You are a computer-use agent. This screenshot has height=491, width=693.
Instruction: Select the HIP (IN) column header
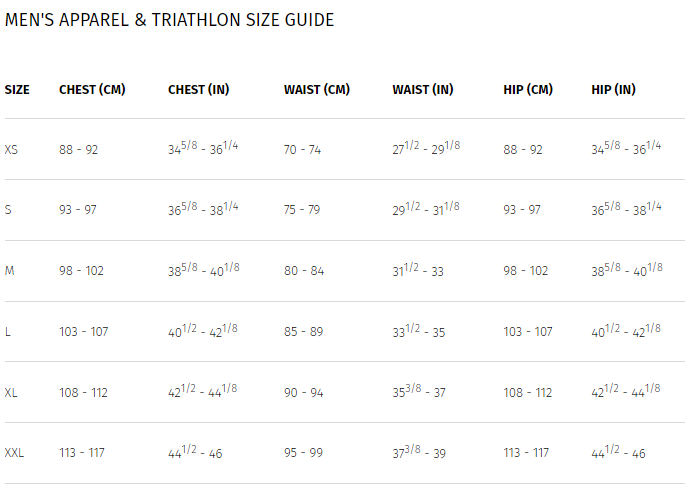[613, 90]
